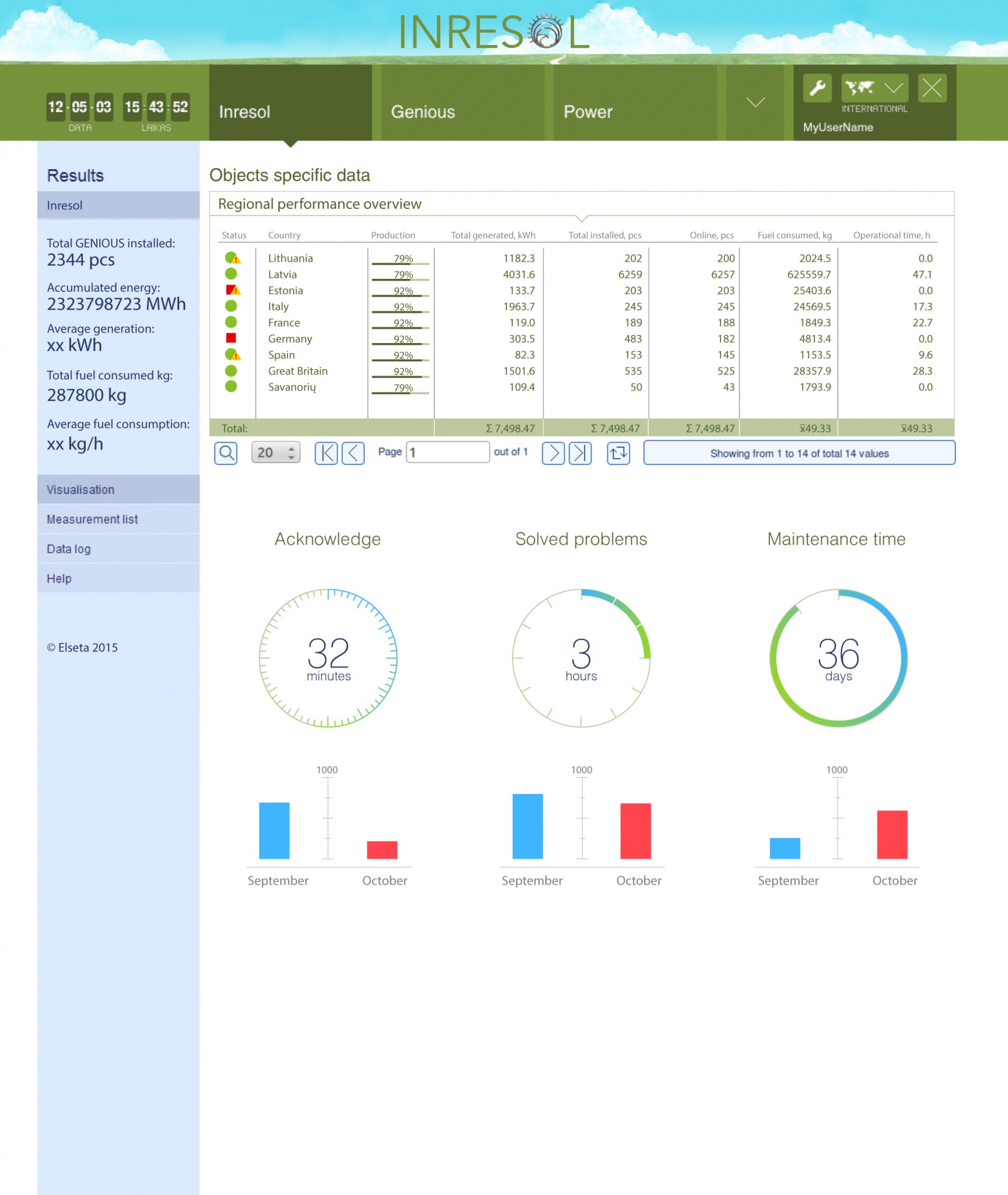The image size is (1008, 1195).
Task: Expand the chevron dropdown next to Power tab
Action: pyautogui.click(x=755, y=103)
